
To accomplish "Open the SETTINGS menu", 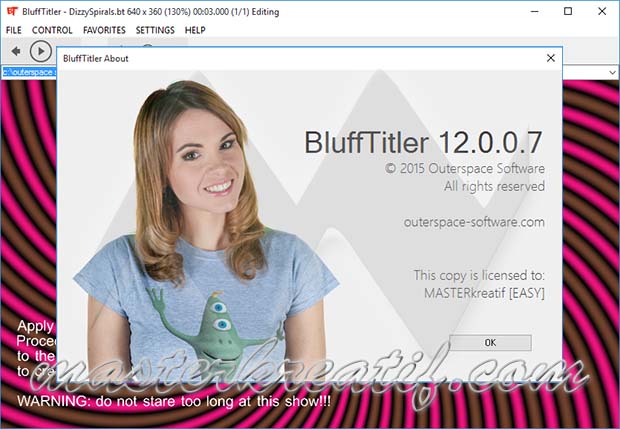I will (155, 30).
